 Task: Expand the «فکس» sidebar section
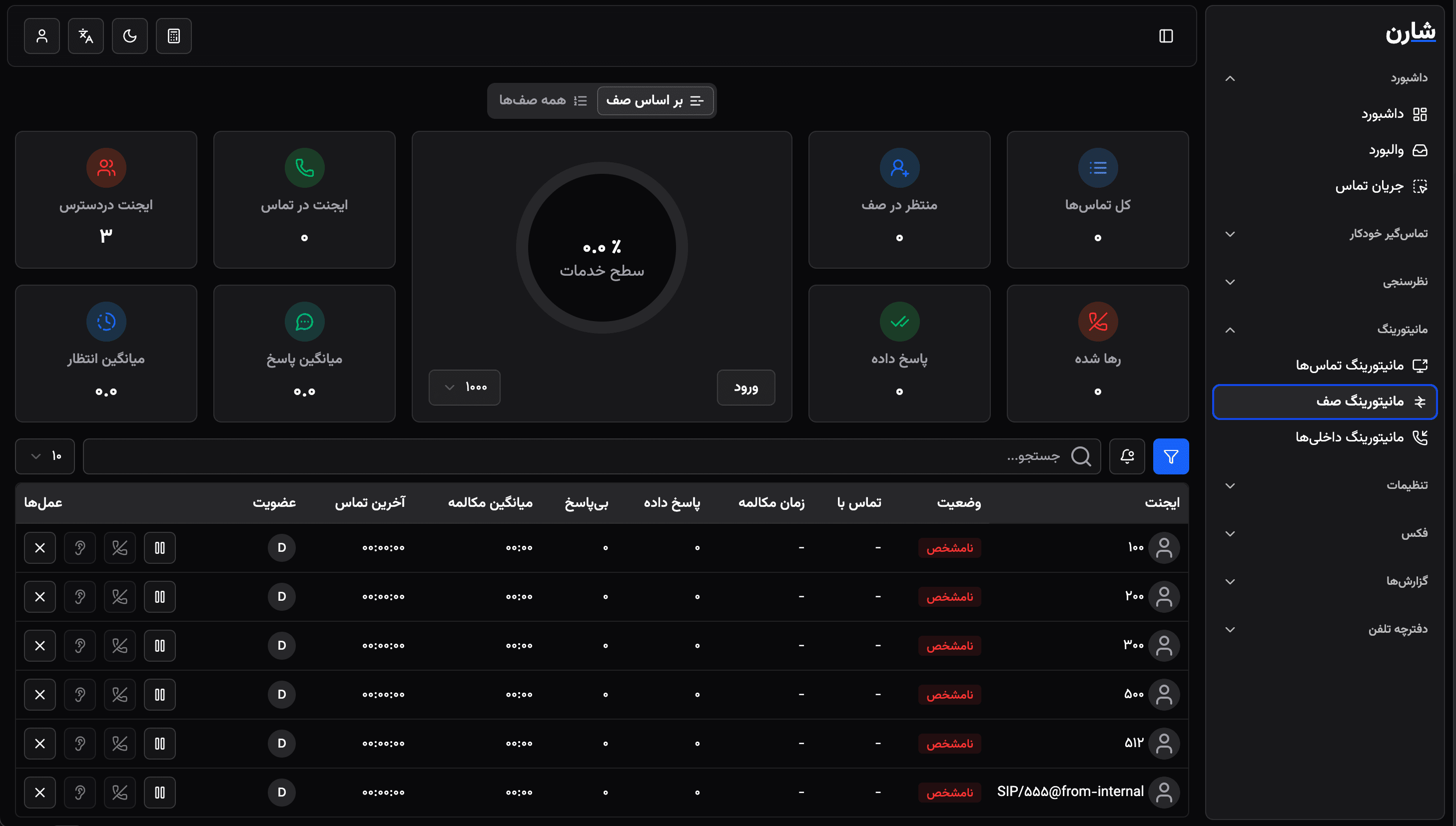click(x=1326, y=533)
